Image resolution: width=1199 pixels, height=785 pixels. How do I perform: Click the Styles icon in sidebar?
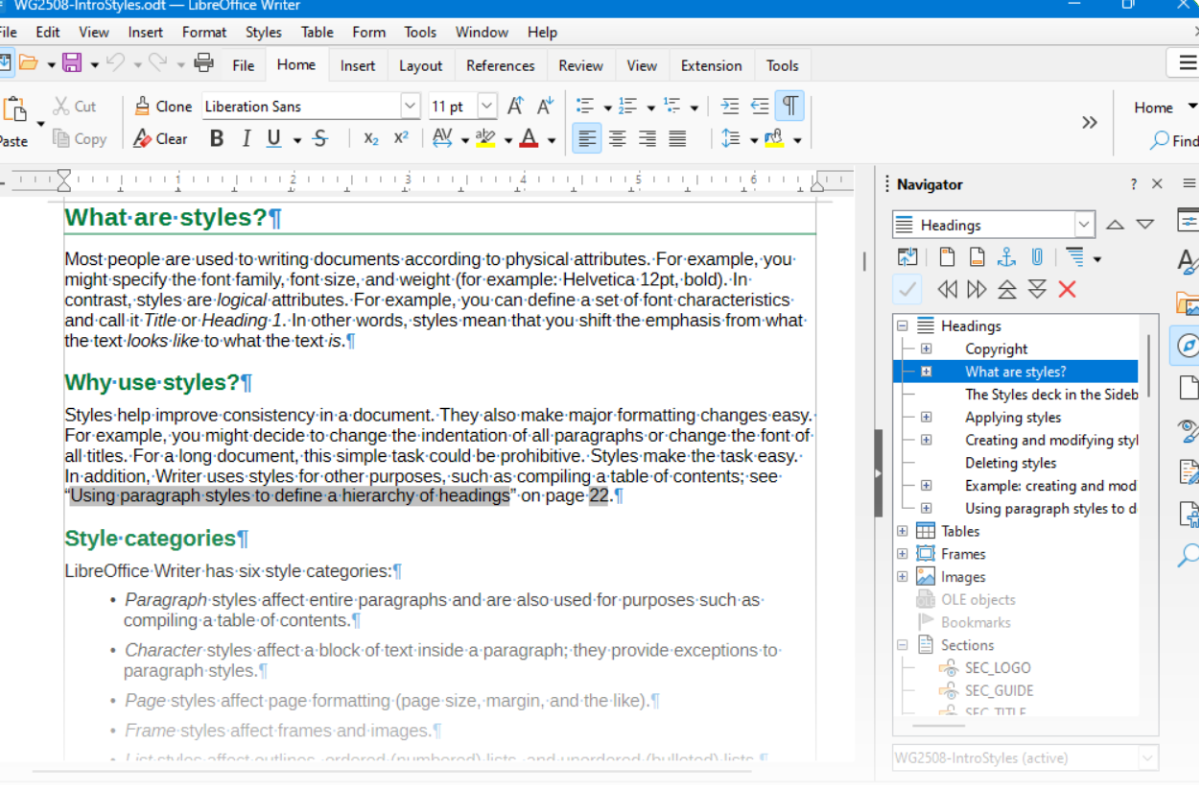click(x=1187, y=262)
